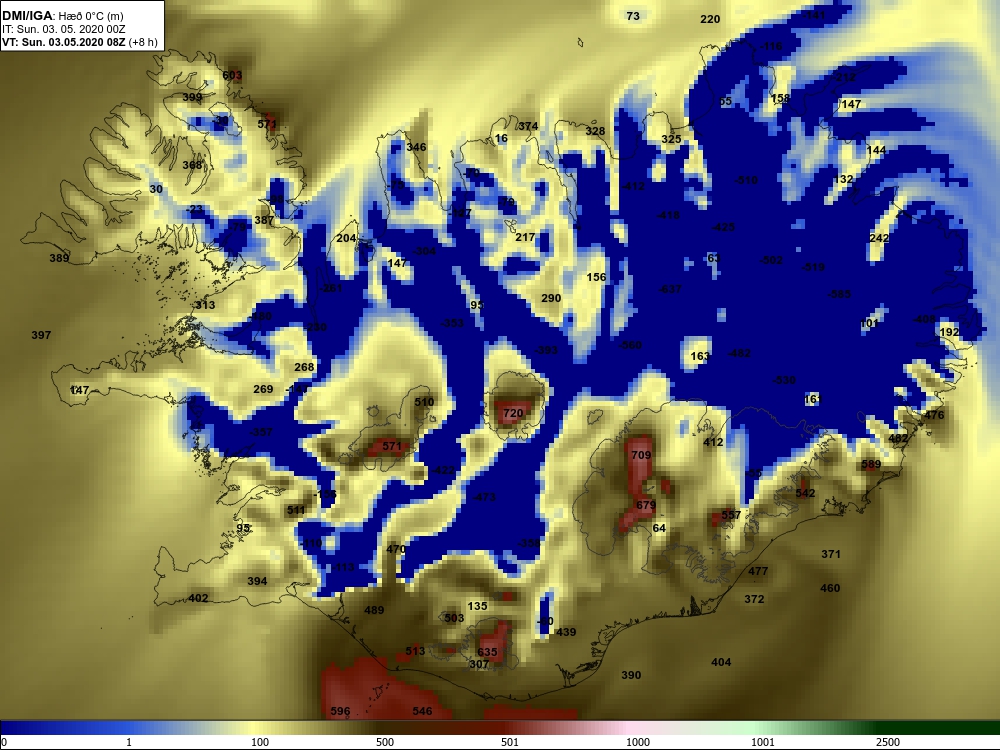Click the 132 map value
1000x750 pixels.
(x=843, y=179)
